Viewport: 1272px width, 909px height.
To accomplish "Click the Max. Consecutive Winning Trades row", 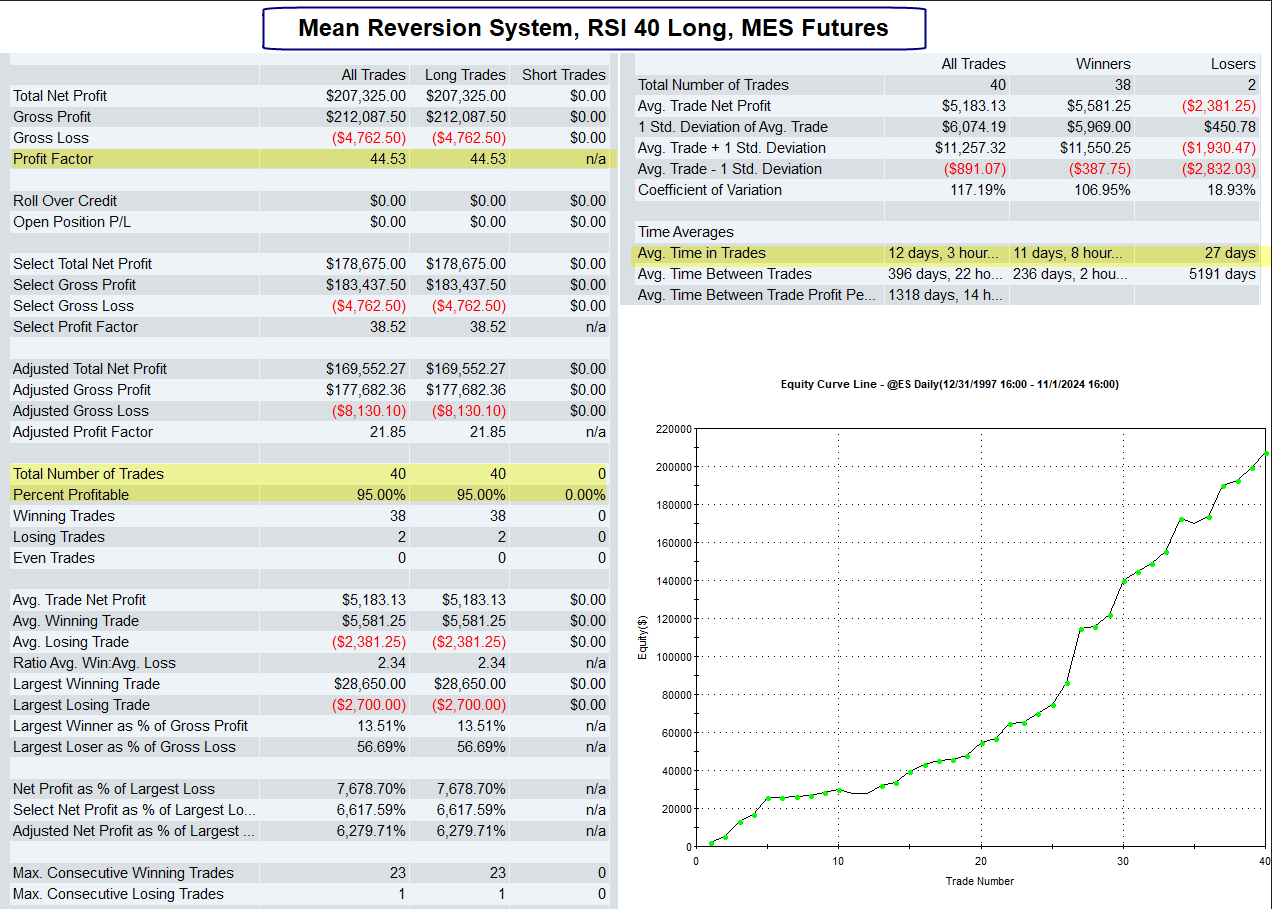I will tap(308, 873).
